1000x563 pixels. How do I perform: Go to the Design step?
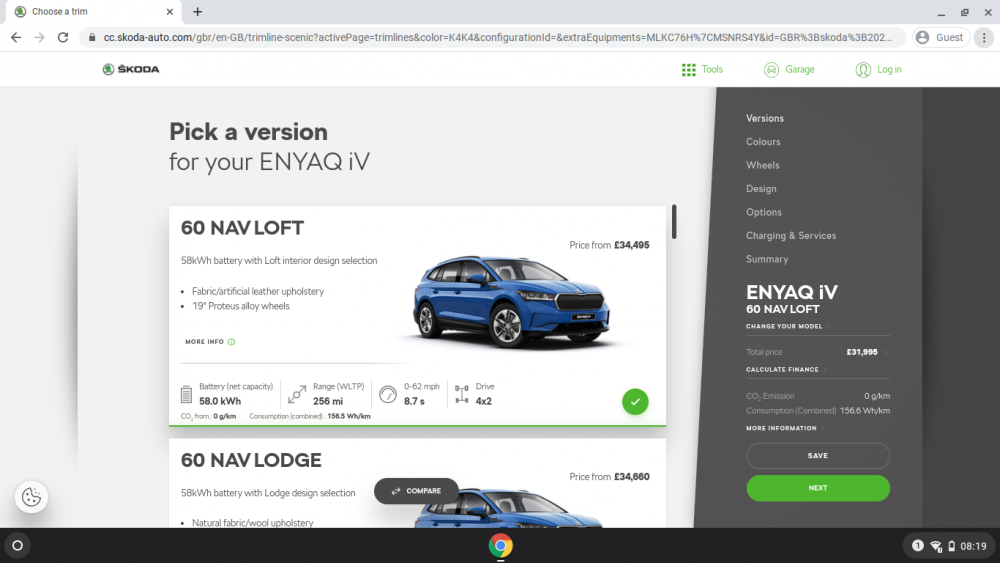coord(761,189)
